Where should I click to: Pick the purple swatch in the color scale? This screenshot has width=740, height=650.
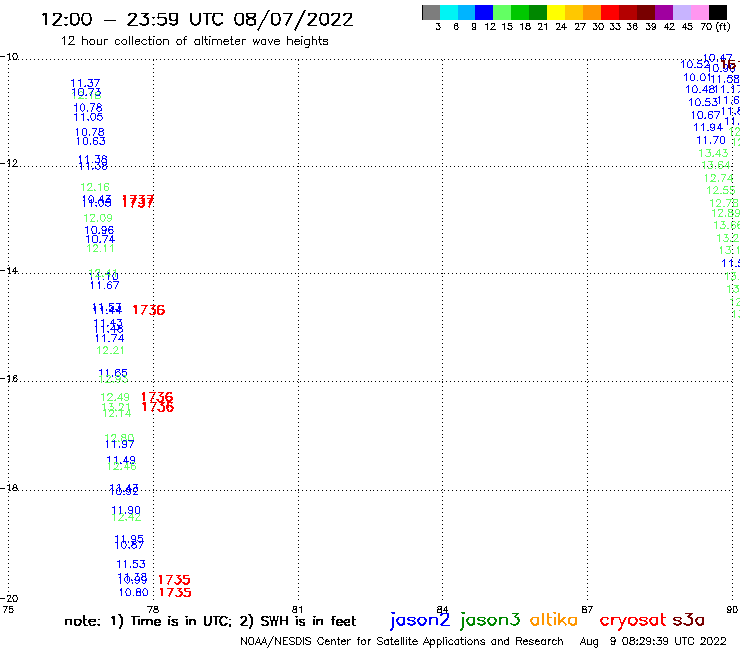(664, 12)
